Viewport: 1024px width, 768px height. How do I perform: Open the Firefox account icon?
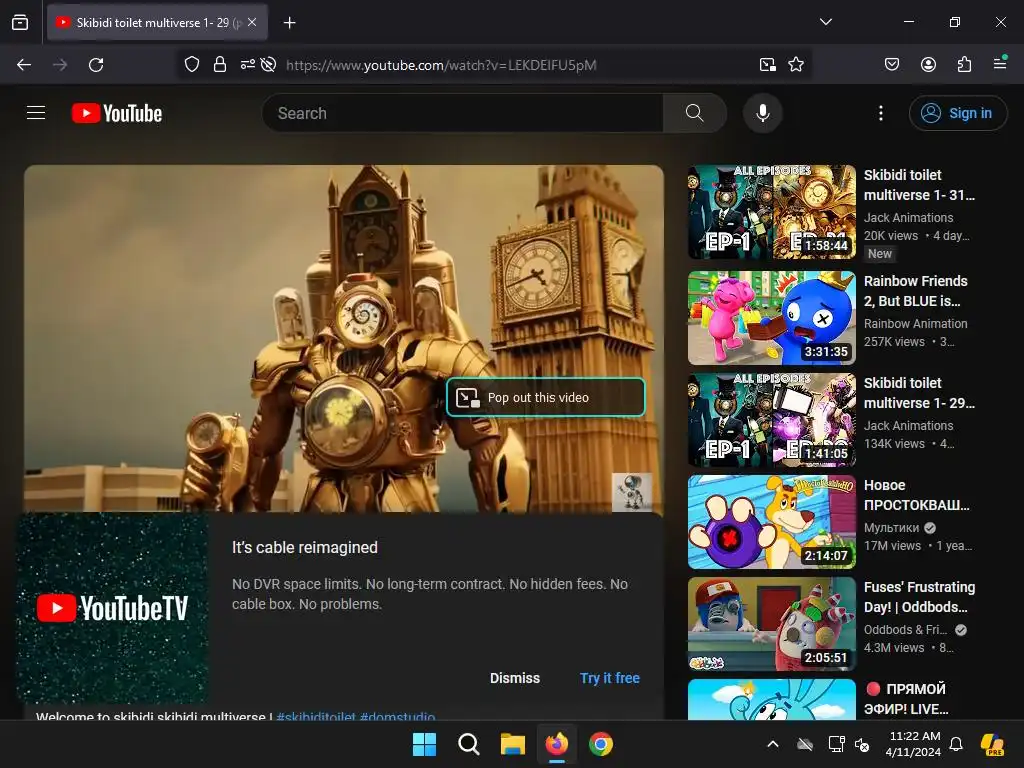tap(928, 64)
